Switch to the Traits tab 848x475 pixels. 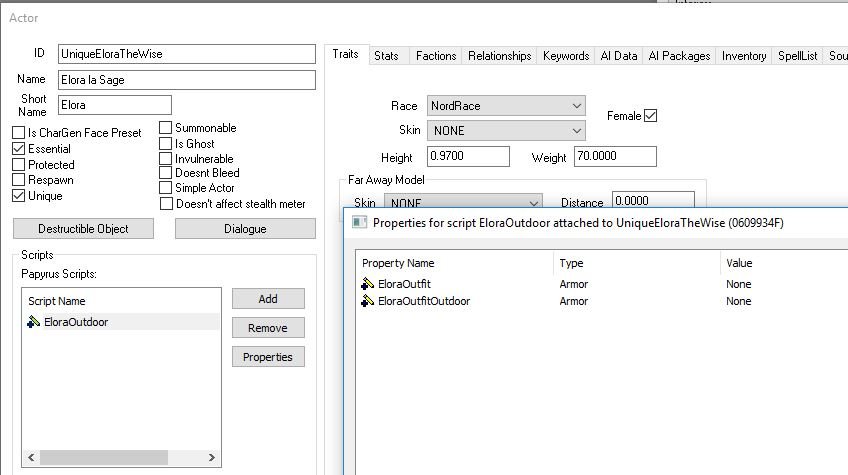(x=346, y=54)
